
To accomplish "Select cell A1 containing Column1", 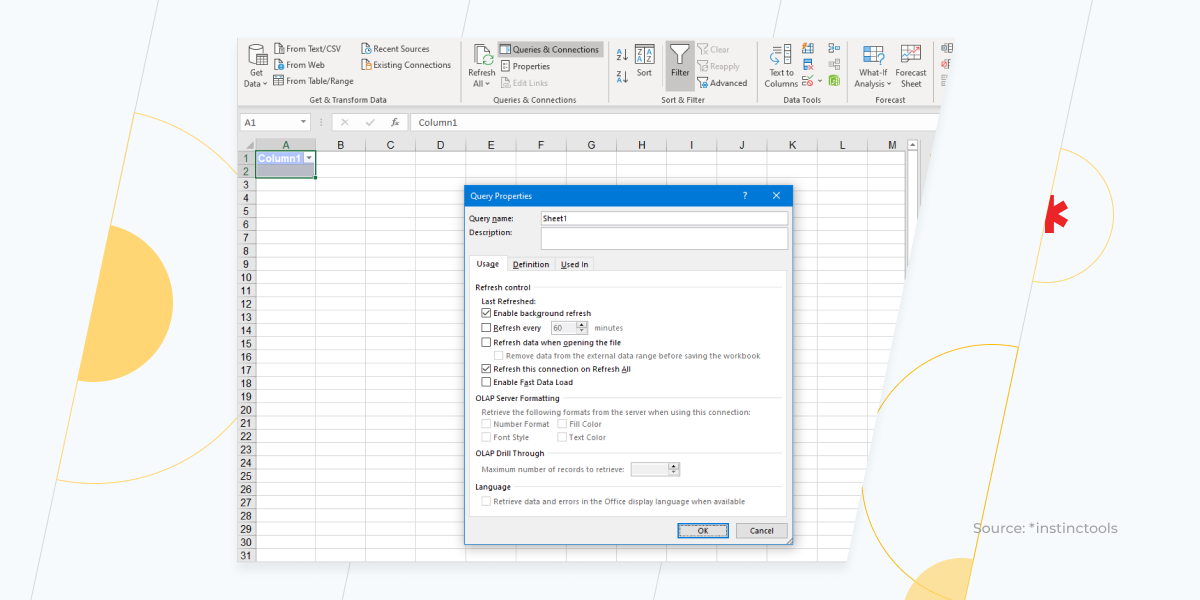I will coord(285,158).
